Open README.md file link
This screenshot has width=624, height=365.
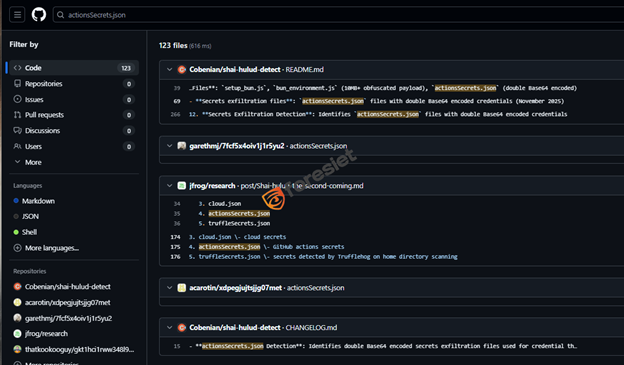click(304, 70)
